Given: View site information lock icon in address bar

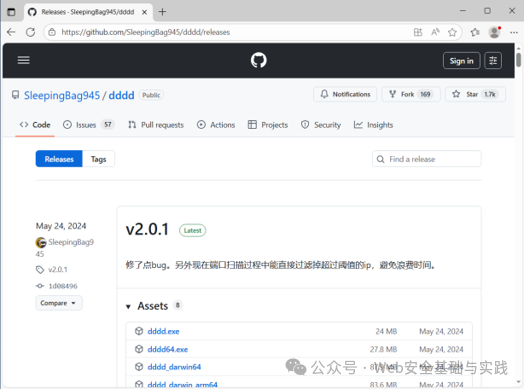Looking at the screenshot, I should [x=52, y=32].
